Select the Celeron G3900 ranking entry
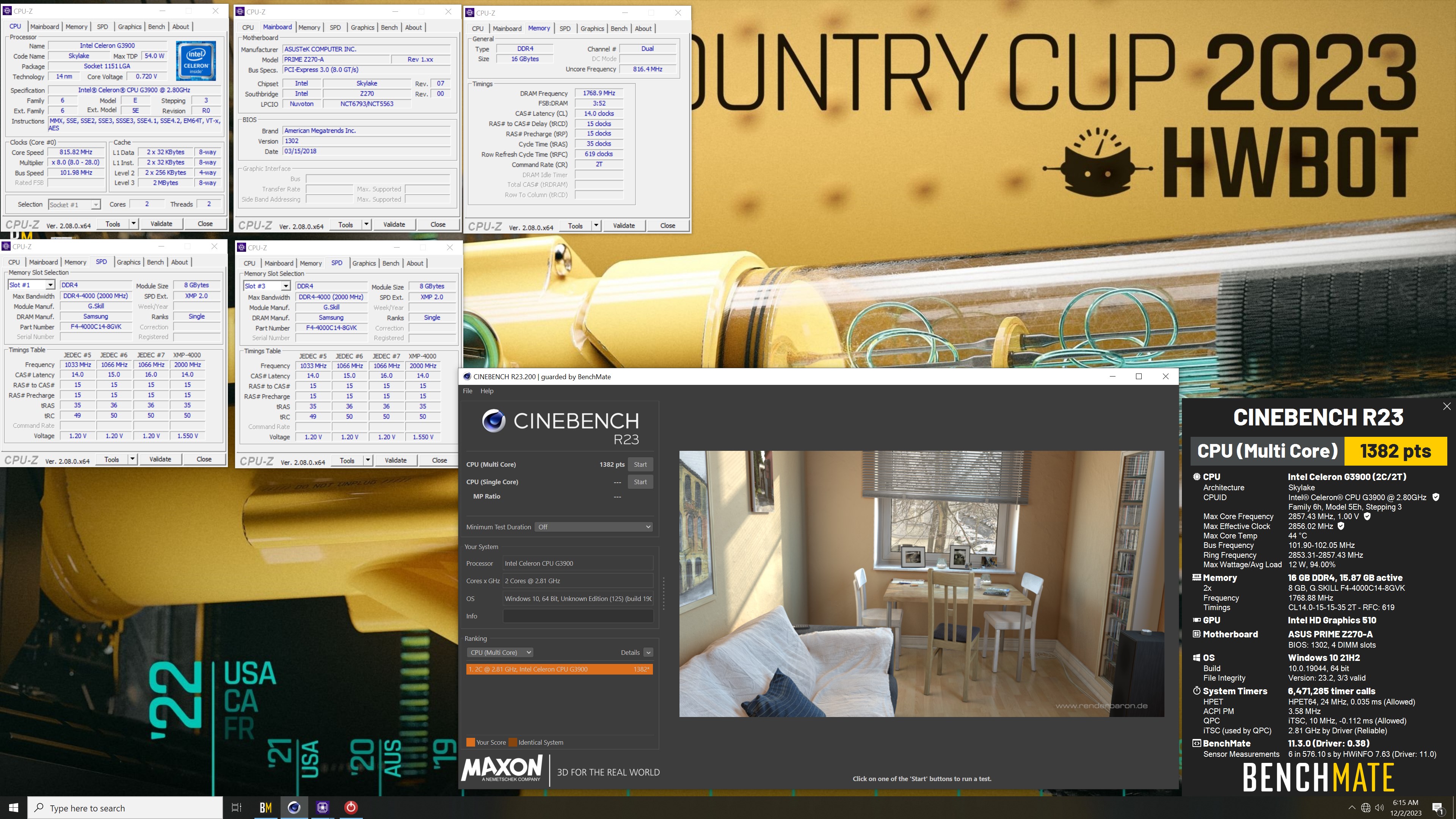 point(560,669)
